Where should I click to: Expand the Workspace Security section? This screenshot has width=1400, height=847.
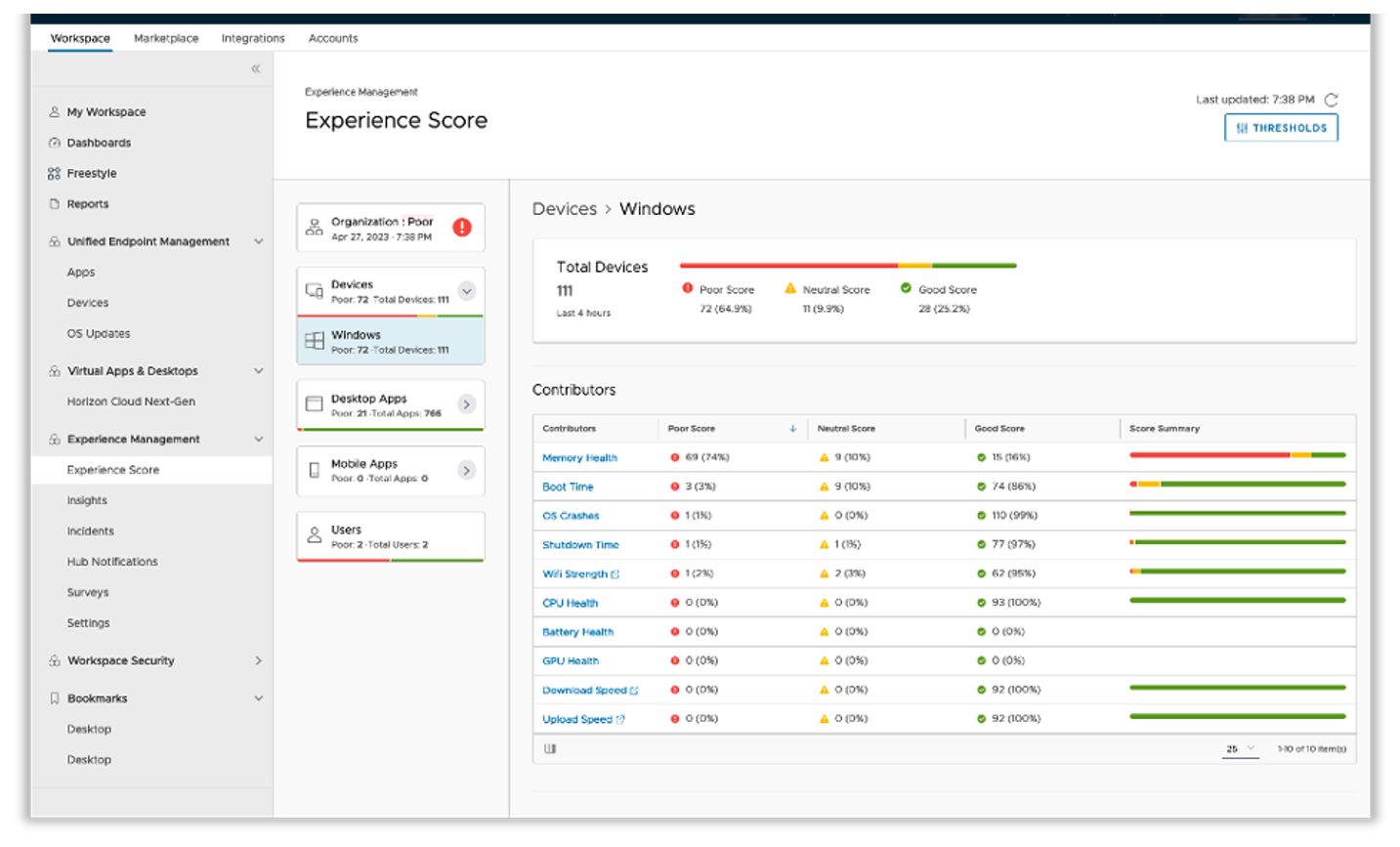pyautogui.click(x=258, y=661)
